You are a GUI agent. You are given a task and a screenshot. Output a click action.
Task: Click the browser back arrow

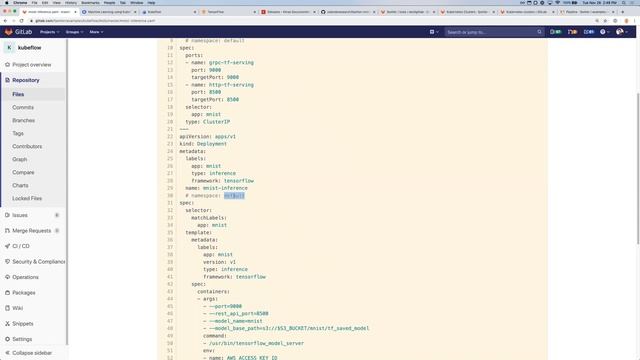tap(5, 20)
